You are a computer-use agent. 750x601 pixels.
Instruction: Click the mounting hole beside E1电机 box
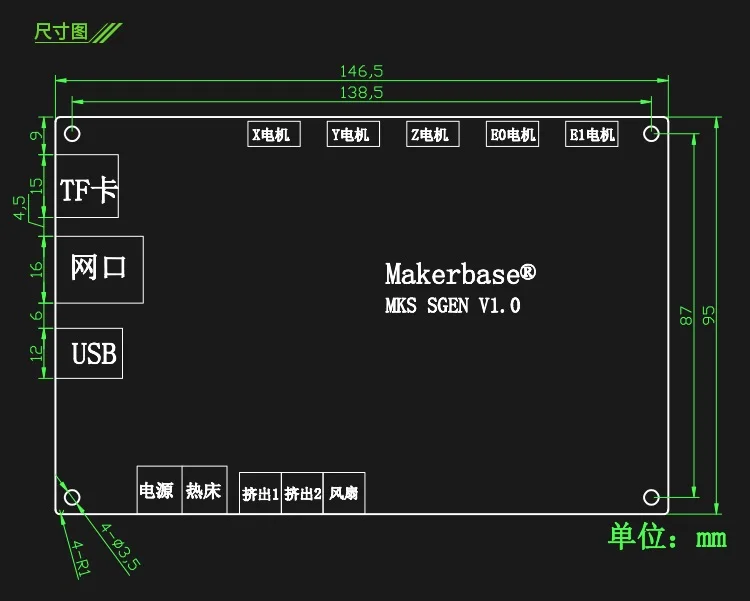pyautogui.click(x=651, y=134)
